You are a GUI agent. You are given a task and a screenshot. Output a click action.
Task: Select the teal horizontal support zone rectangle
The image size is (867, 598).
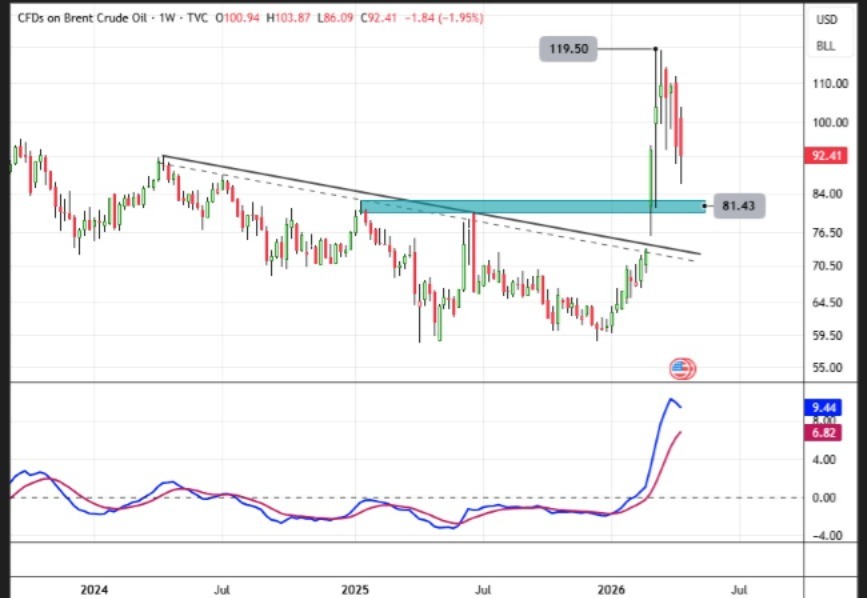(530, 206)
